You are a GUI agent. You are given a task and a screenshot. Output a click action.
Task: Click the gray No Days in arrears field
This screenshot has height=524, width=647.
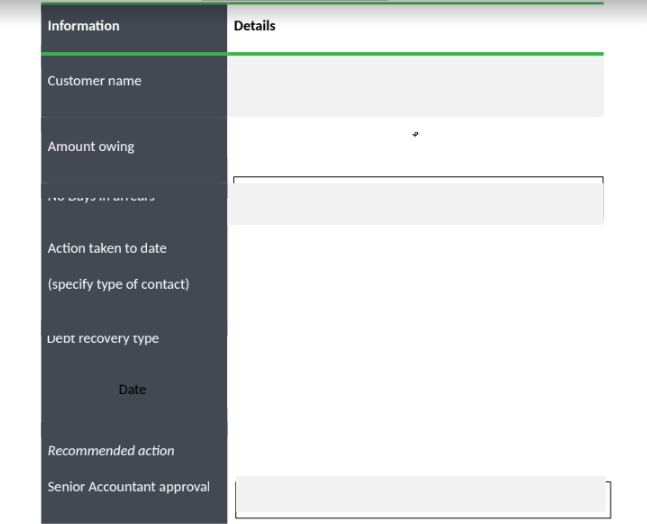click(x=415, y=203)
